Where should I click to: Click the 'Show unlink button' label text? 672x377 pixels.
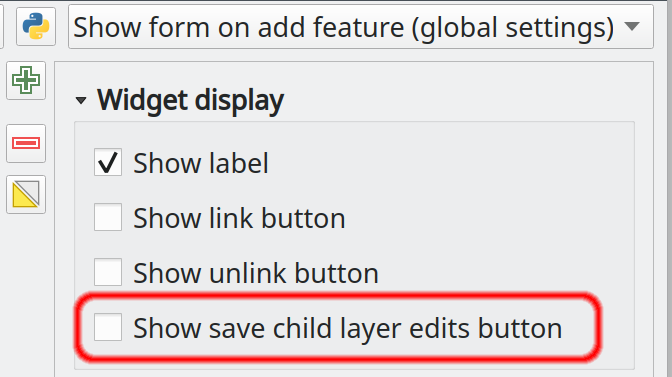tap(256, 273)
